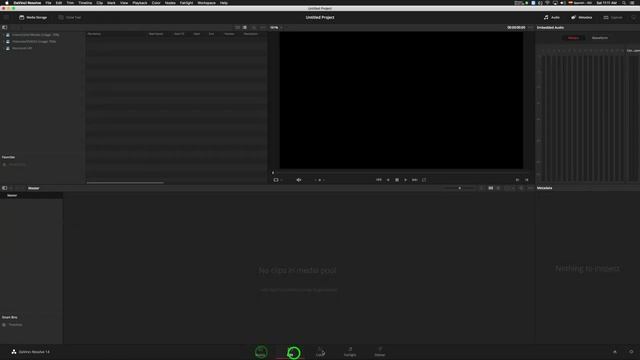The image size is (640, 360).
Task: Open the Deliver page
Action: [x=380, y=352]
